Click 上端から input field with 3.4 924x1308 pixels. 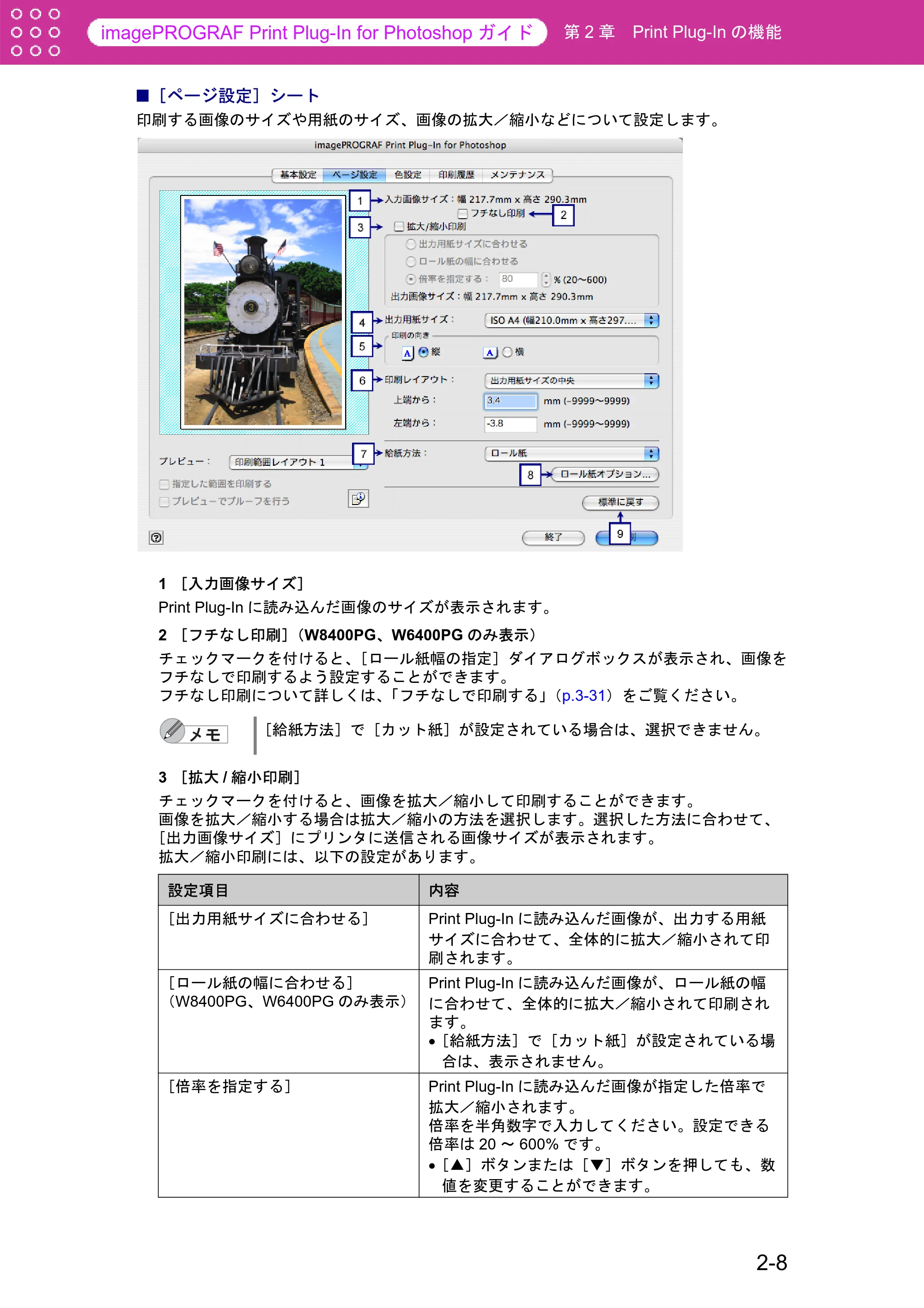tap(511, 401)
